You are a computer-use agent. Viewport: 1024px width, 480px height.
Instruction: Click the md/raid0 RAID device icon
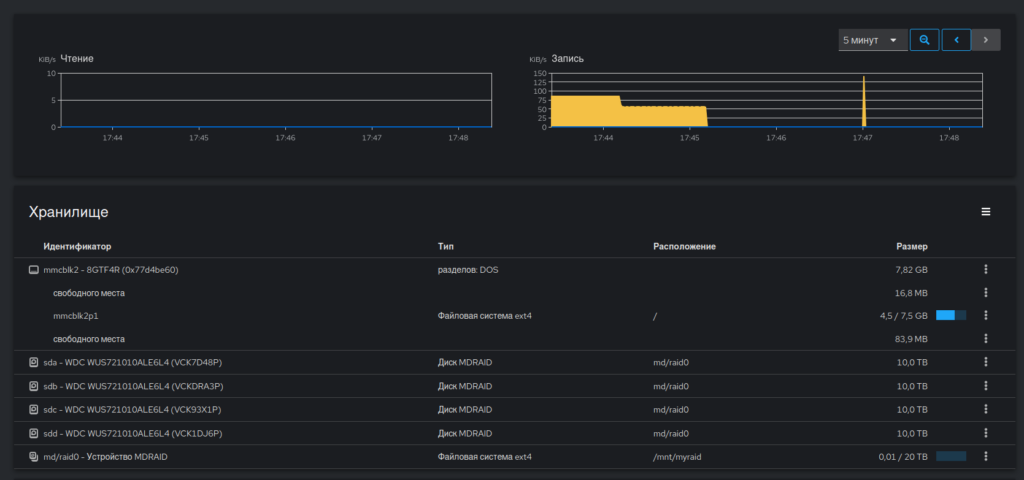[x=34, y=457]
